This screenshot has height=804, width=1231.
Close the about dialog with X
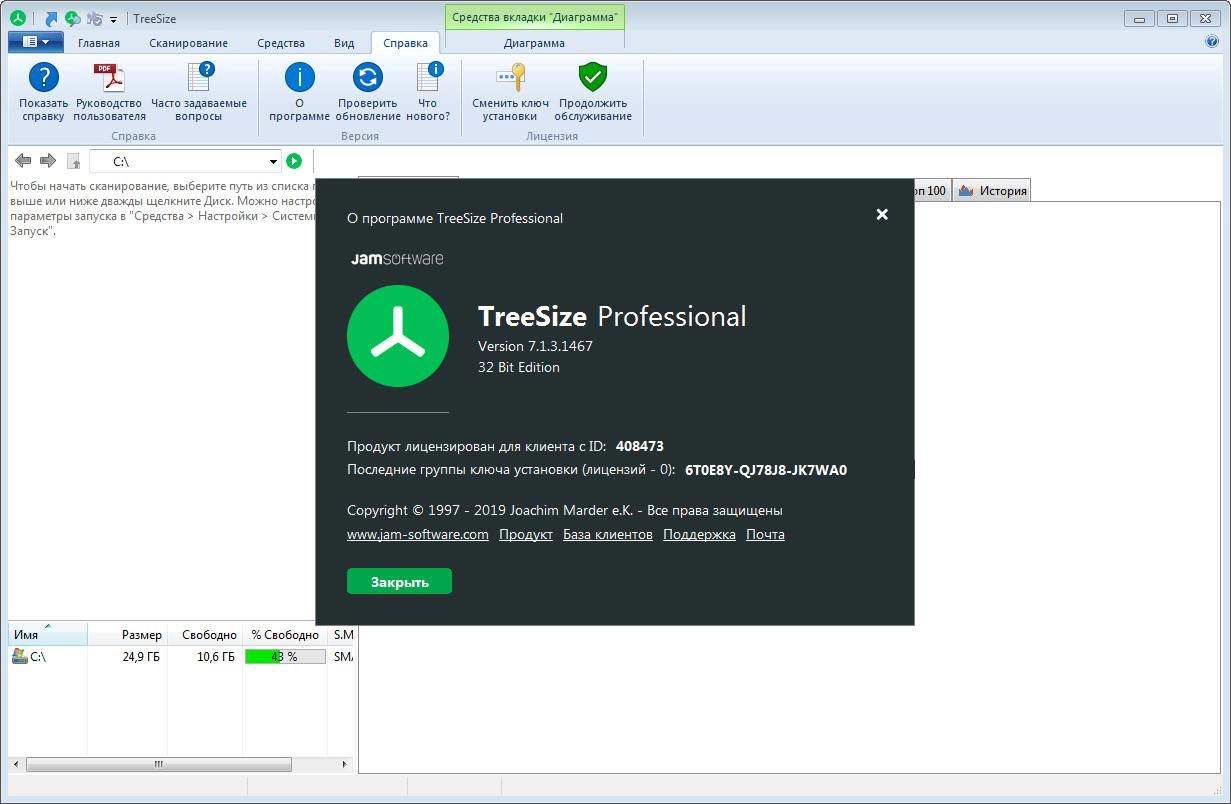(x=882, y=214)
